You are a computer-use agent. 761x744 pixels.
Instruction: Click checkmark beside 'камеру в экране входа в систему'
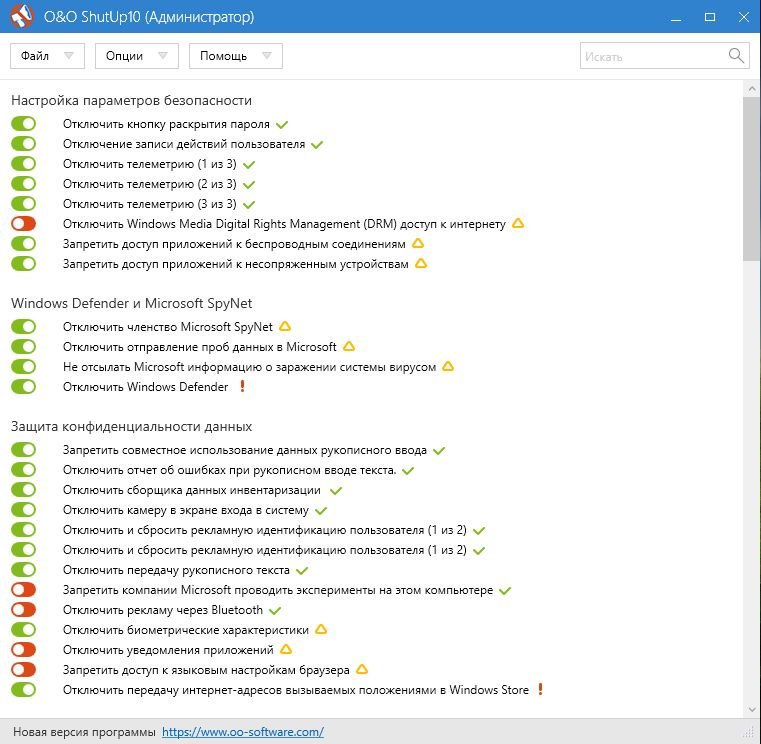(321, 511)
